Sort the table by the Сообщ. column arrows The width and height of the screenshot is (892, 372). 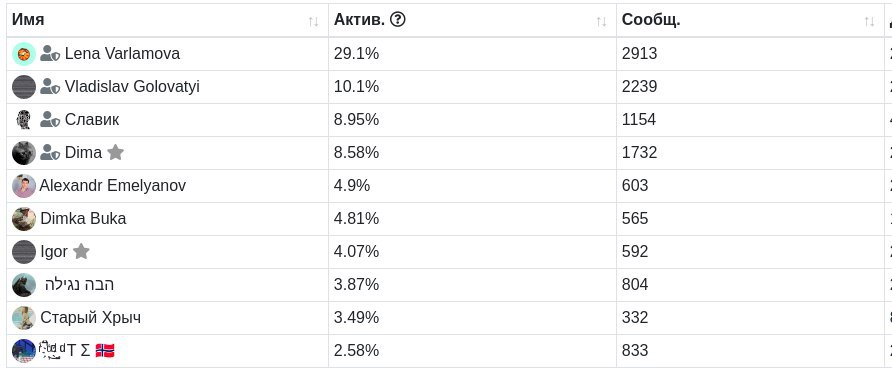pyautogui.click(x=869, y=22)
